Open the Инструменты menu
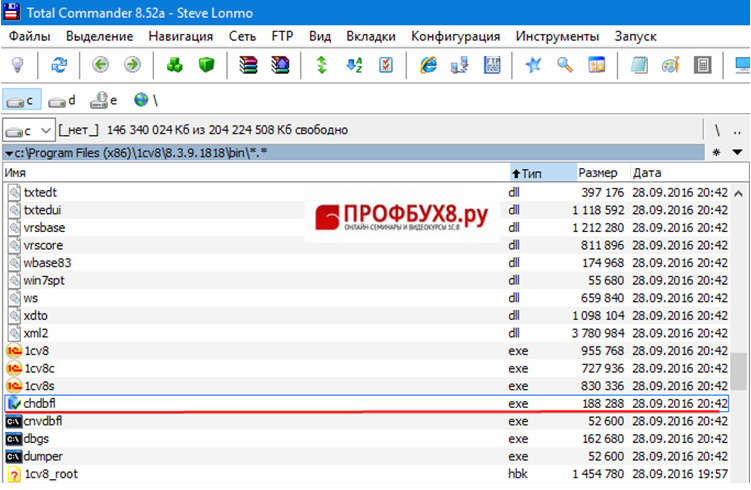Viewport: 751px width, 490px height. 558,36
